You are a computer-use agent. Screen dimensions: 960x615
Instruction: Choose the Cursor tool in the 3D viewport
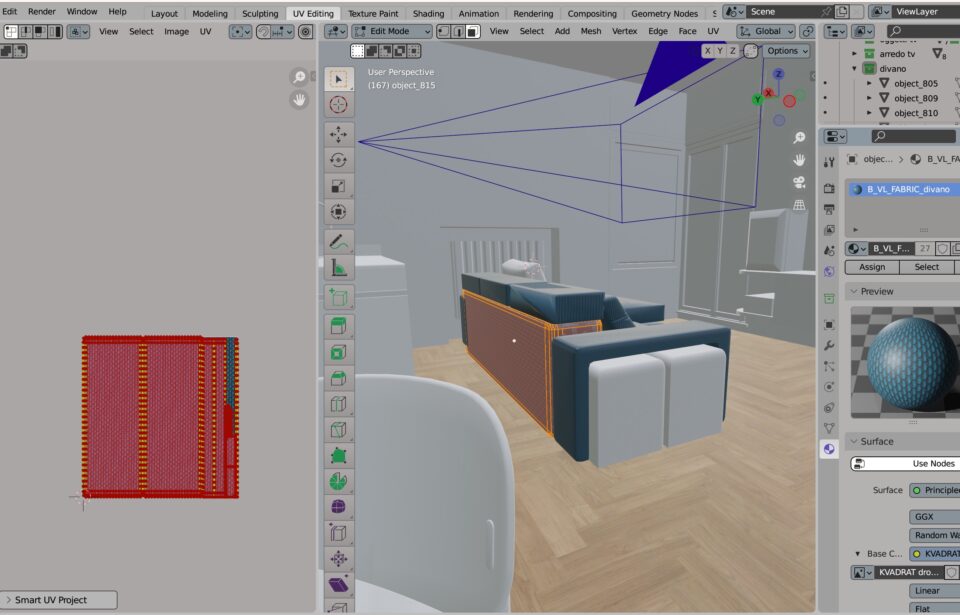[x=338, y=105]
